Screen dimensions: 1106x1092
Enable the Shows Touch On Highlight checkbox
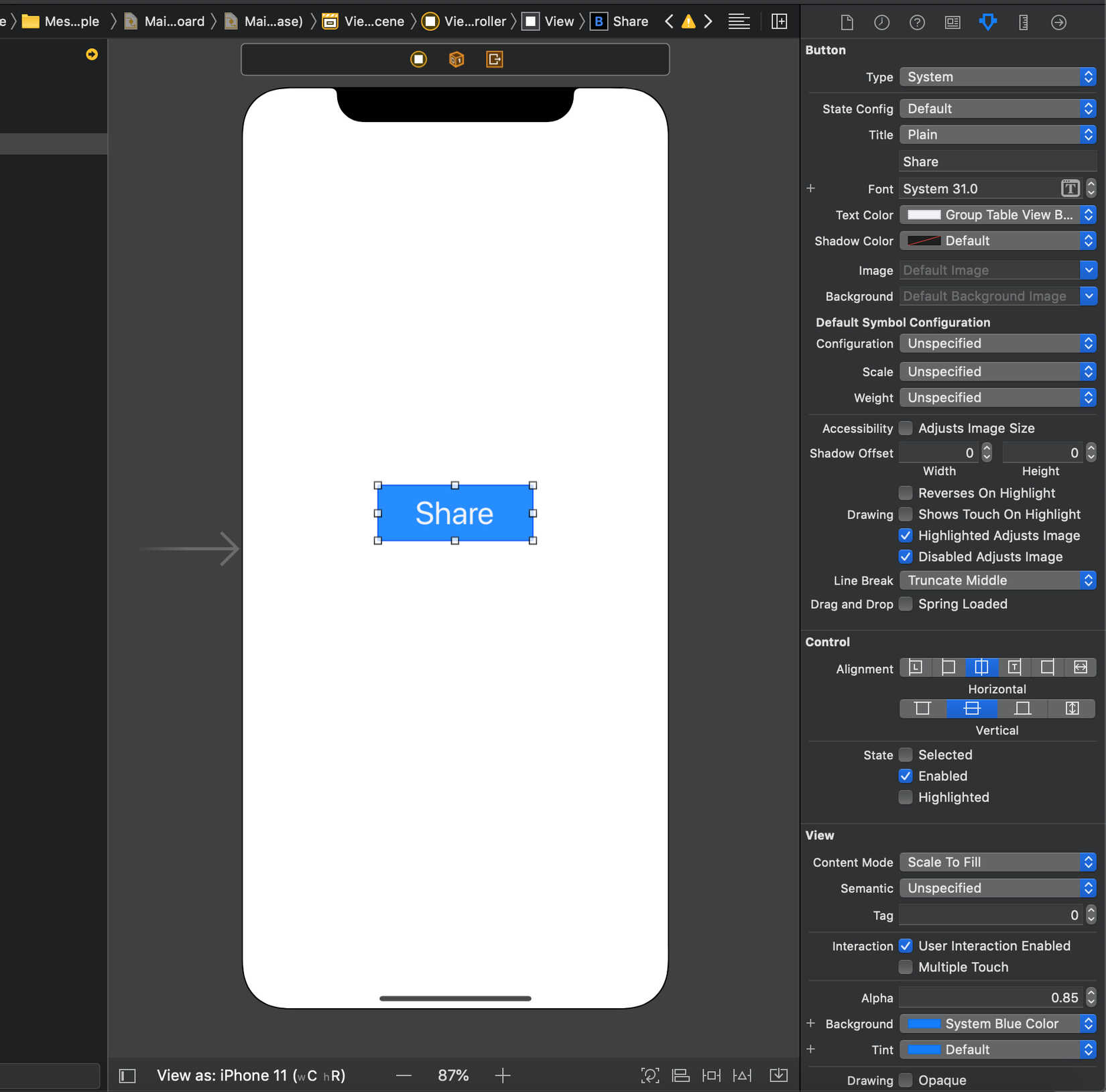tap(906, 514)
